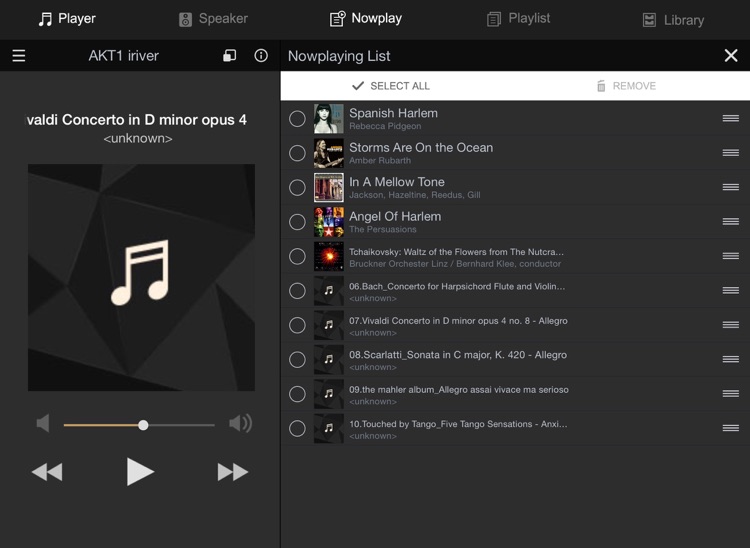Adjust the volume slider handle
750x548 pixels.
pyautogui.click(x=143, y=425)
